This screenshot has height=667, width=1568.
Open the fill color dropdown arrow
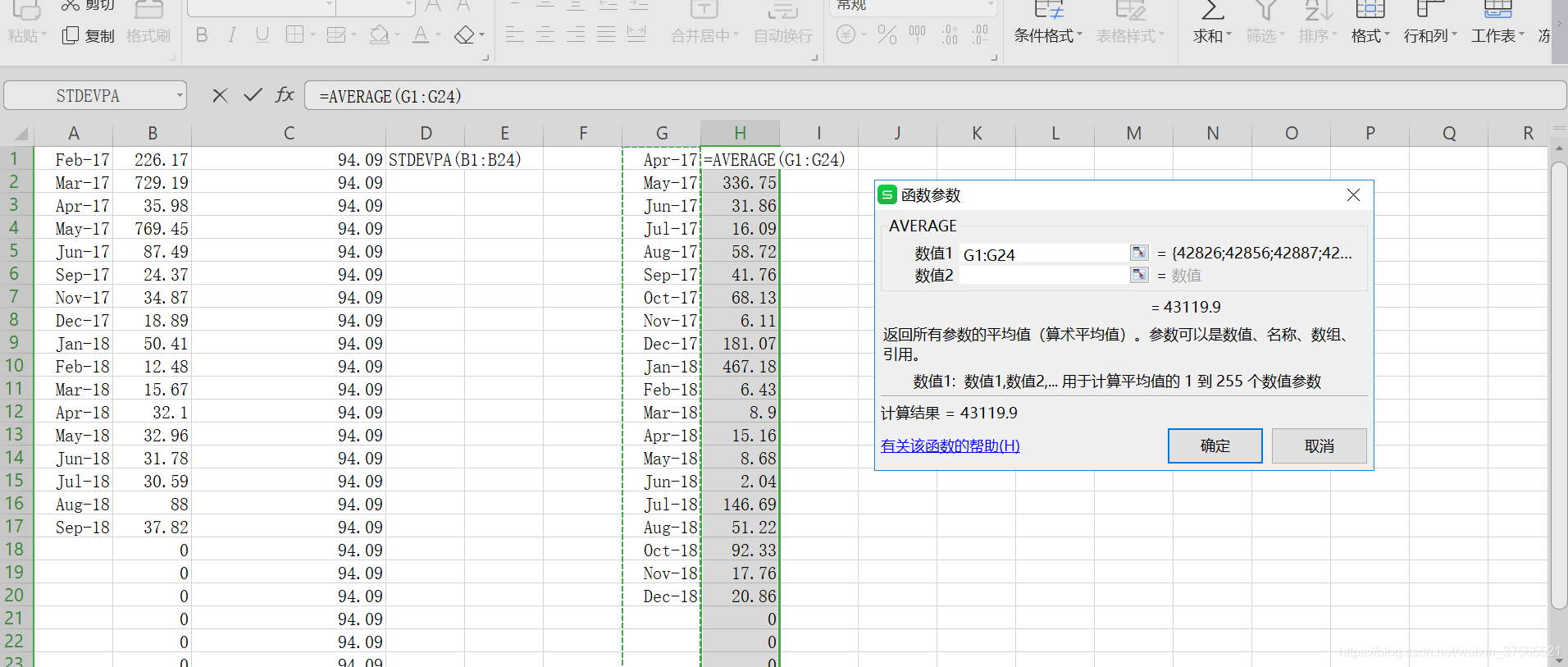coord(397,35)
